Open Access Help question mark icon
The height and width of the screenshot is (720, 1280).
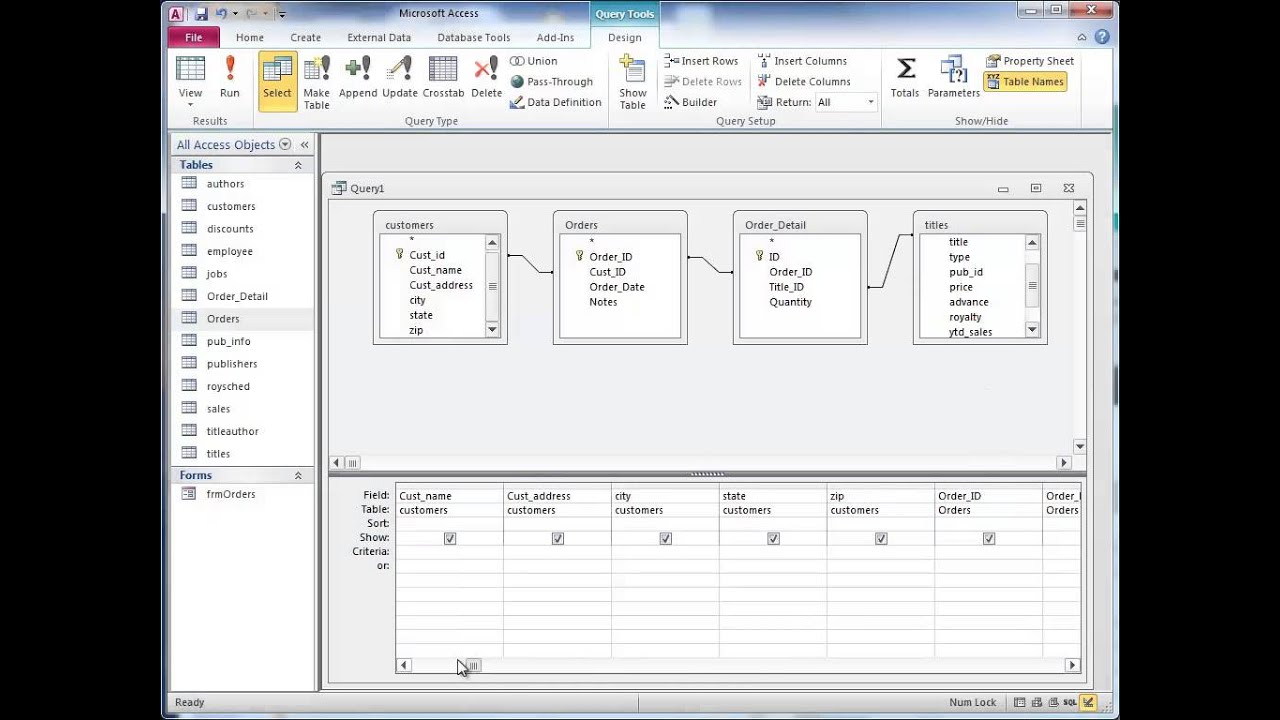coord(1102,37)
